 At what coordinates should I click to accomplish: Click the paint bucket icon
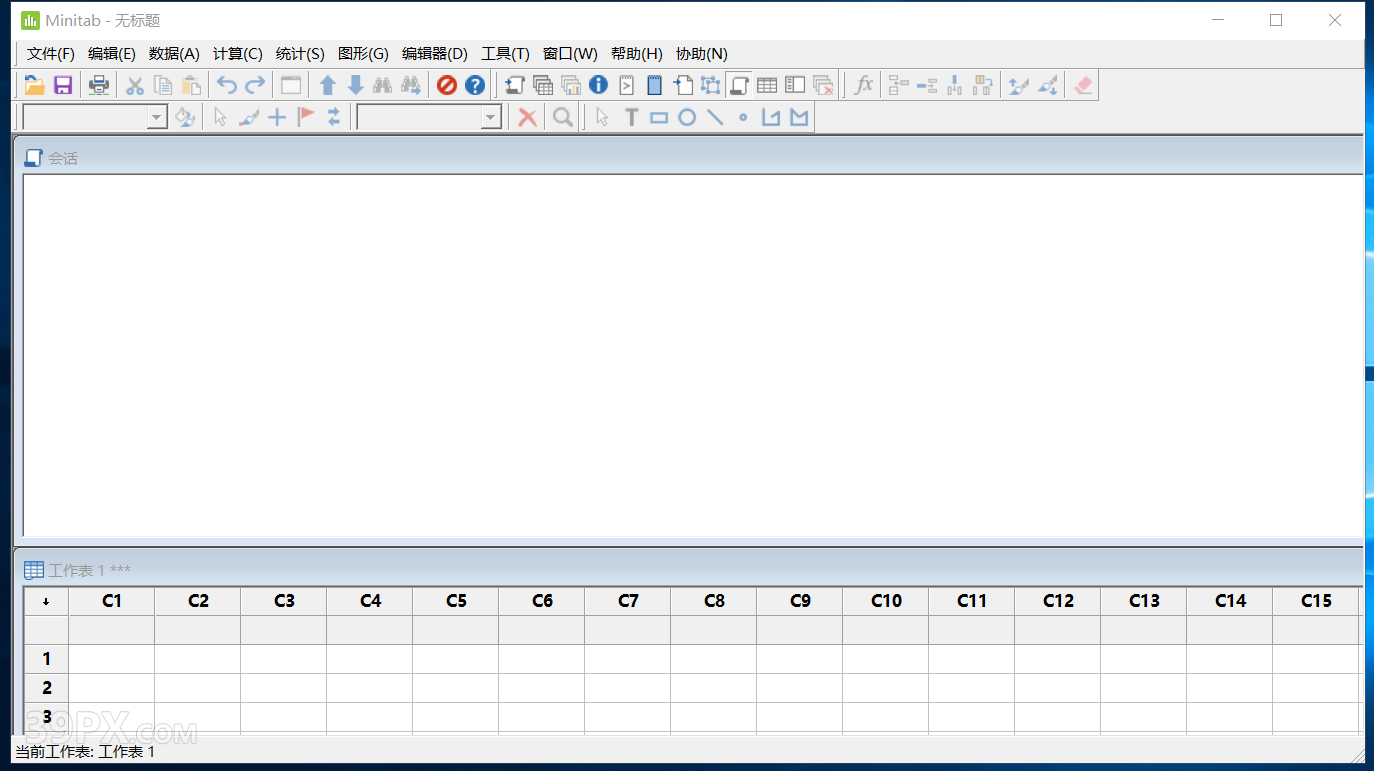[184, 117]
